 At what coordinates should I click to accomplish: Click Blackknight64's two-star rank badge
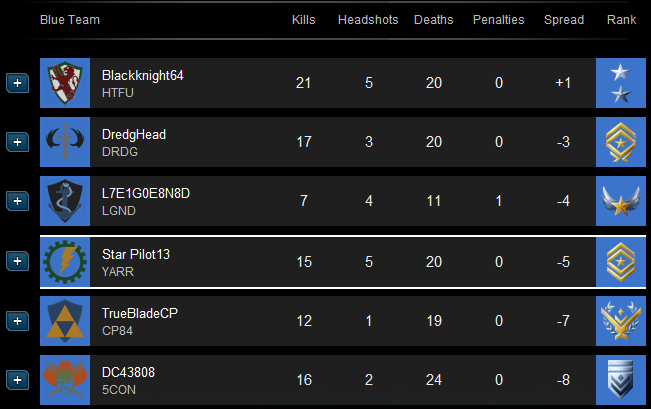[x=621, y=83]
